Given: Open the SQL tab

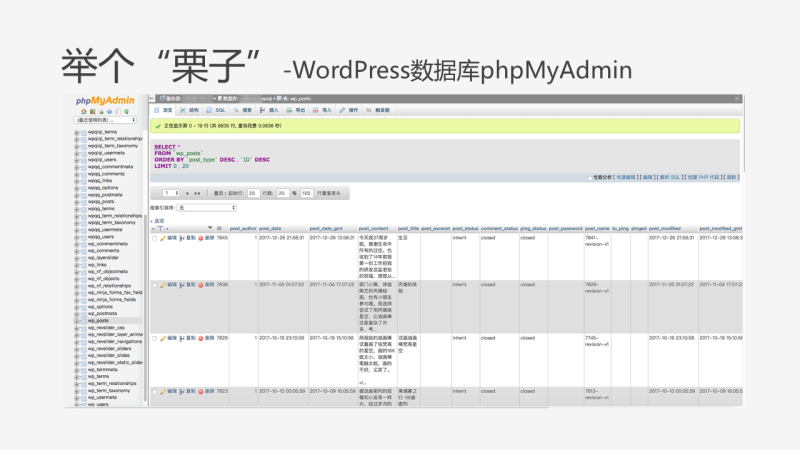Looking at the screenshot, I should point(216,110).
